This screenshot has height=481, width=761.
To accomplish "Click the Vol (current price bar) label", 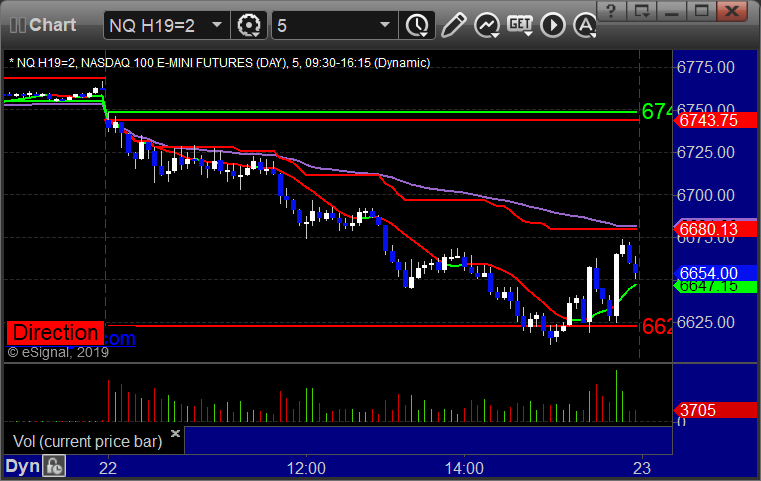I will (x=87, y=441).
